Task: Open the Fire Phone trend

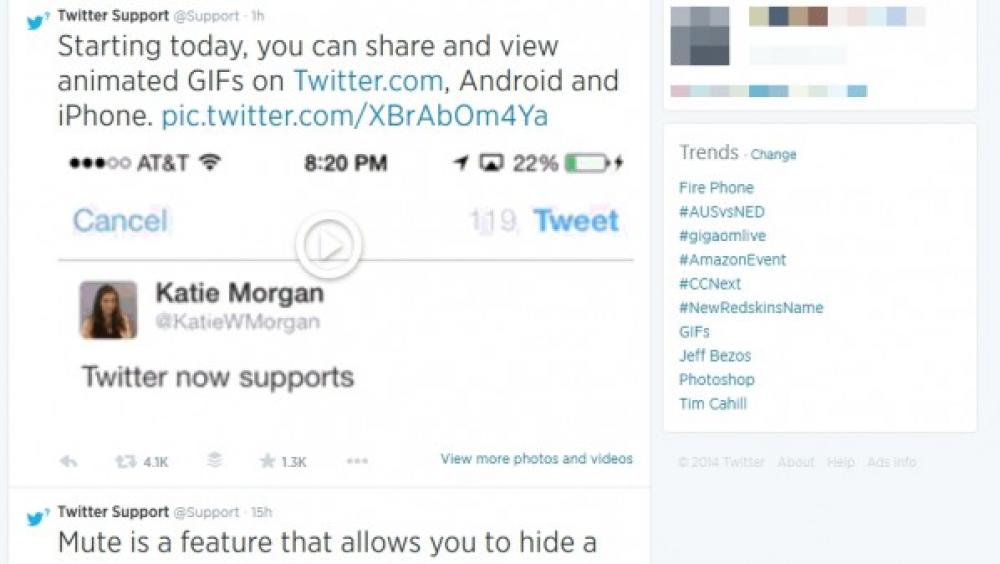Action: pyautogui.click(x=716, y=188)
